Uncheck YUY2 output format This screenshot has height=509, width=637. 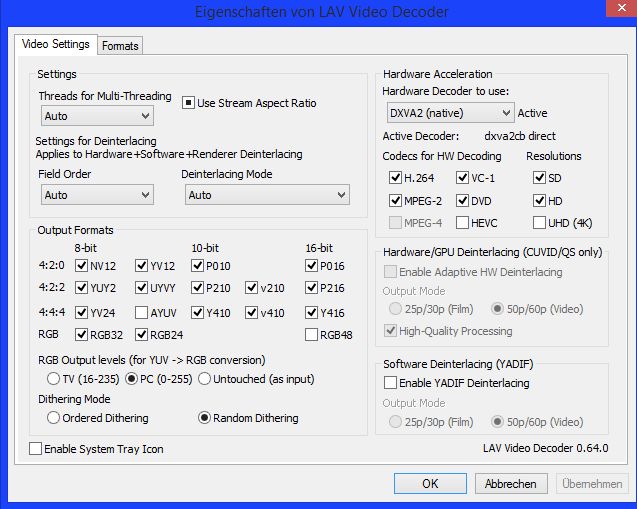click(x=82, y=288)
